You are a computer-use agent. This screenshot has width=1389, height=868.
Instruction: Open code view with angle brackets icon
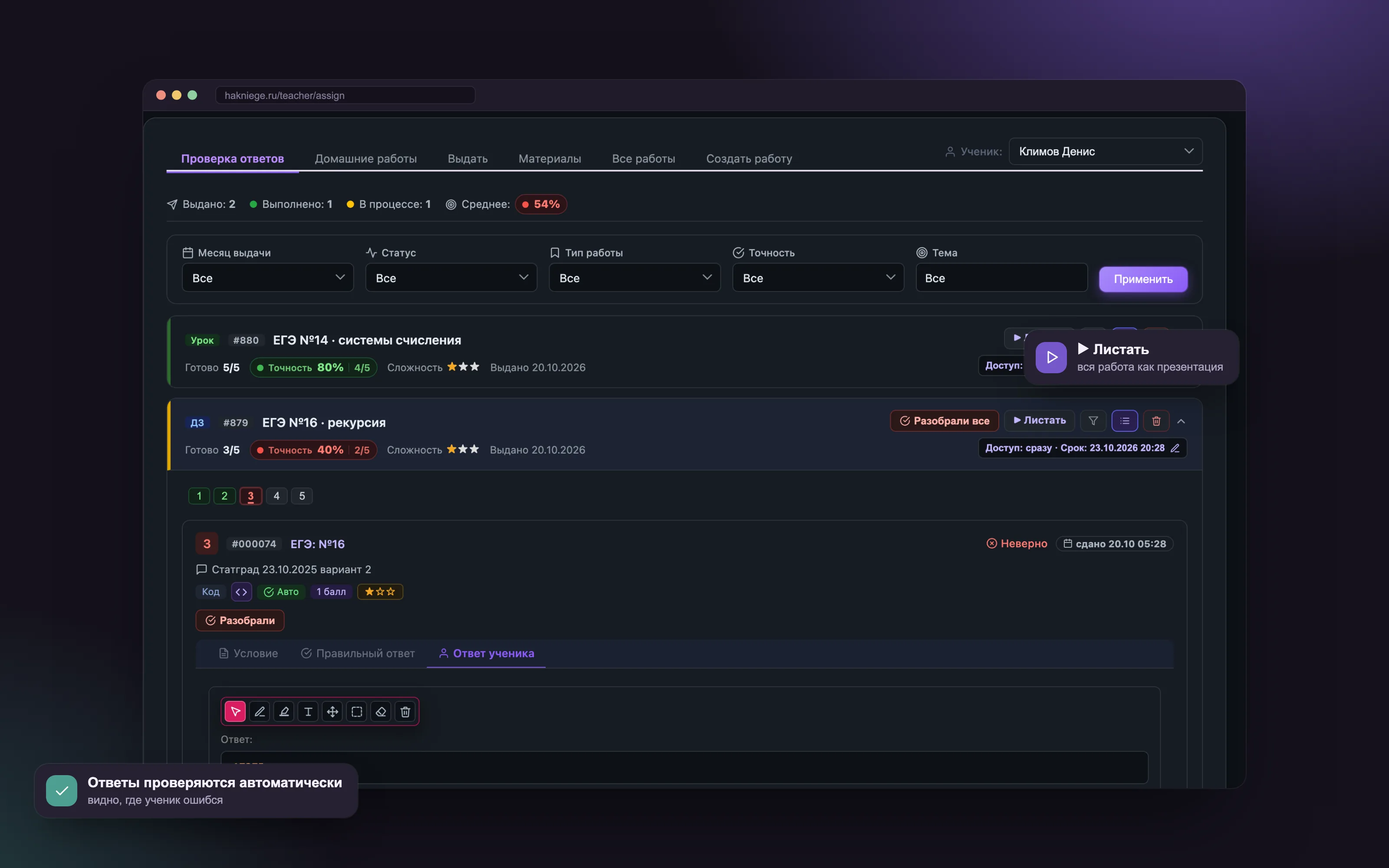242,592
